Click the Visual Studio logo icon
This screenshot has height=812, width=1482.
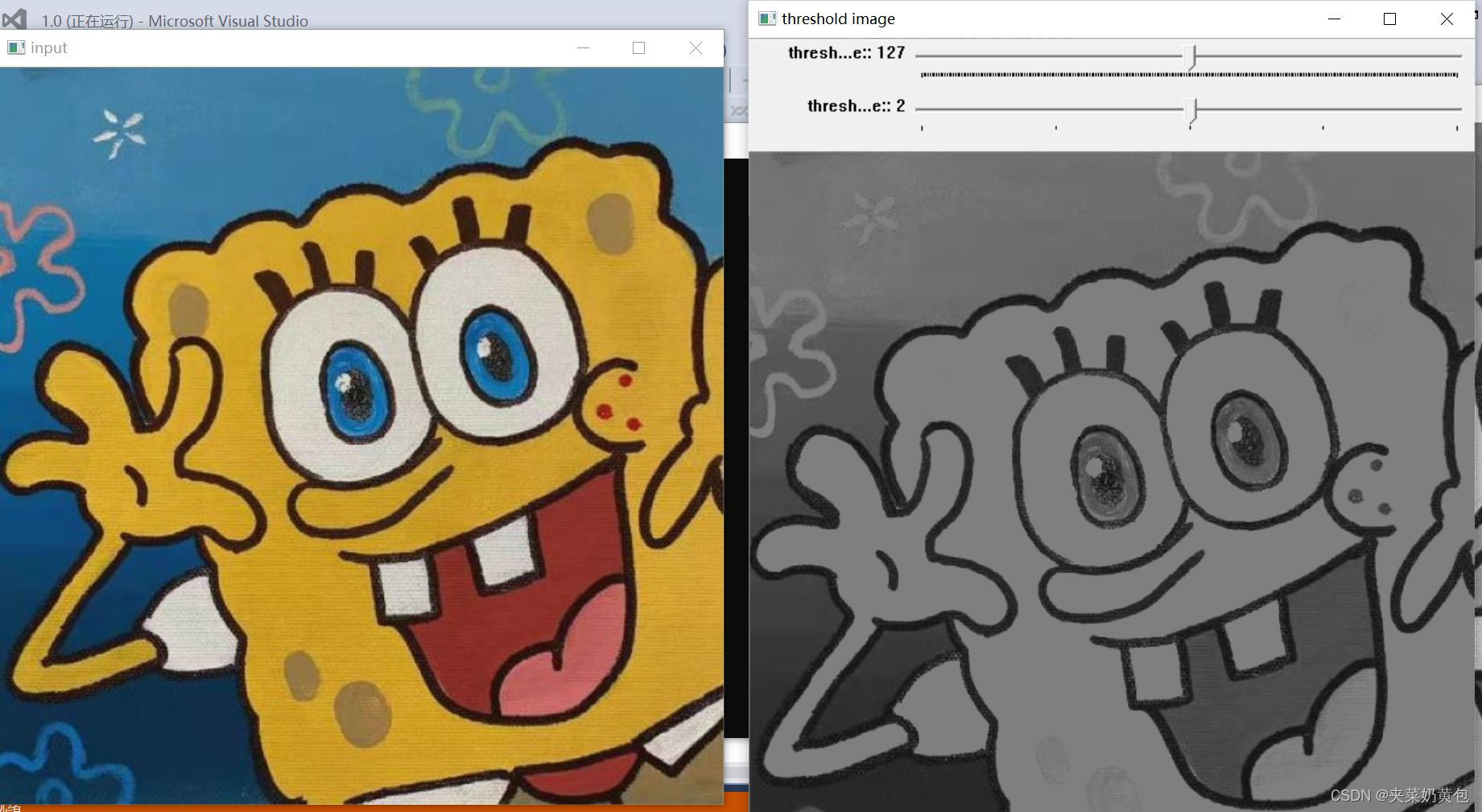point(14,19)
